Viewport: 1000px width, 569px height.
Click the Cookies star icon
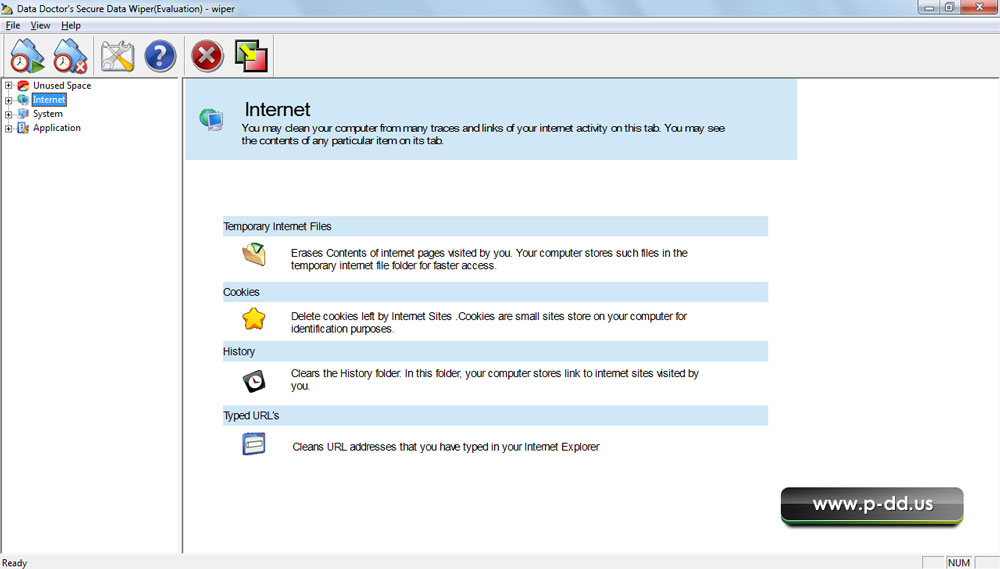(254, 318)
